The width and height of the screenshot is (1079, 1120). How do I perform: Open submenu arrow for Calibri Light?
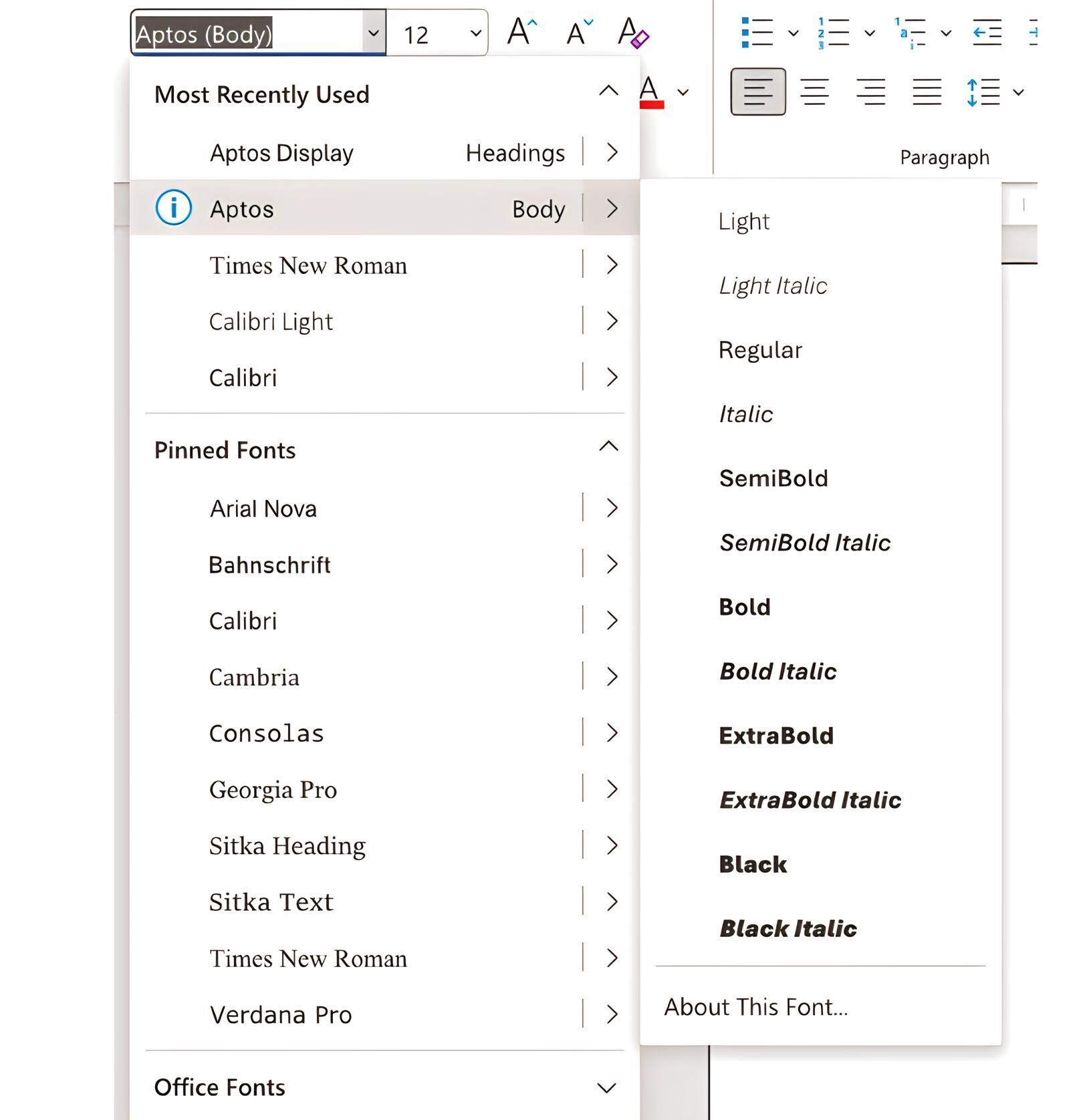coord(612,321)
